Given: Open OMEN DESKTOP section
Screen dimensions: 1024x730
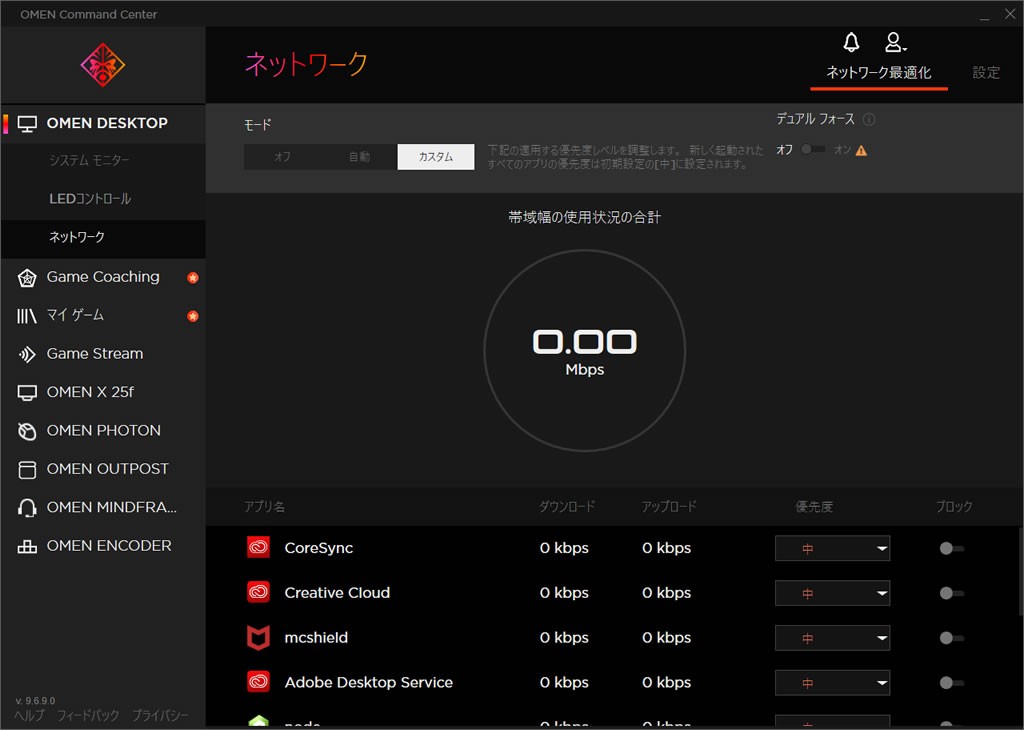Looking at the screenshot, I should [x=103, y=123].
